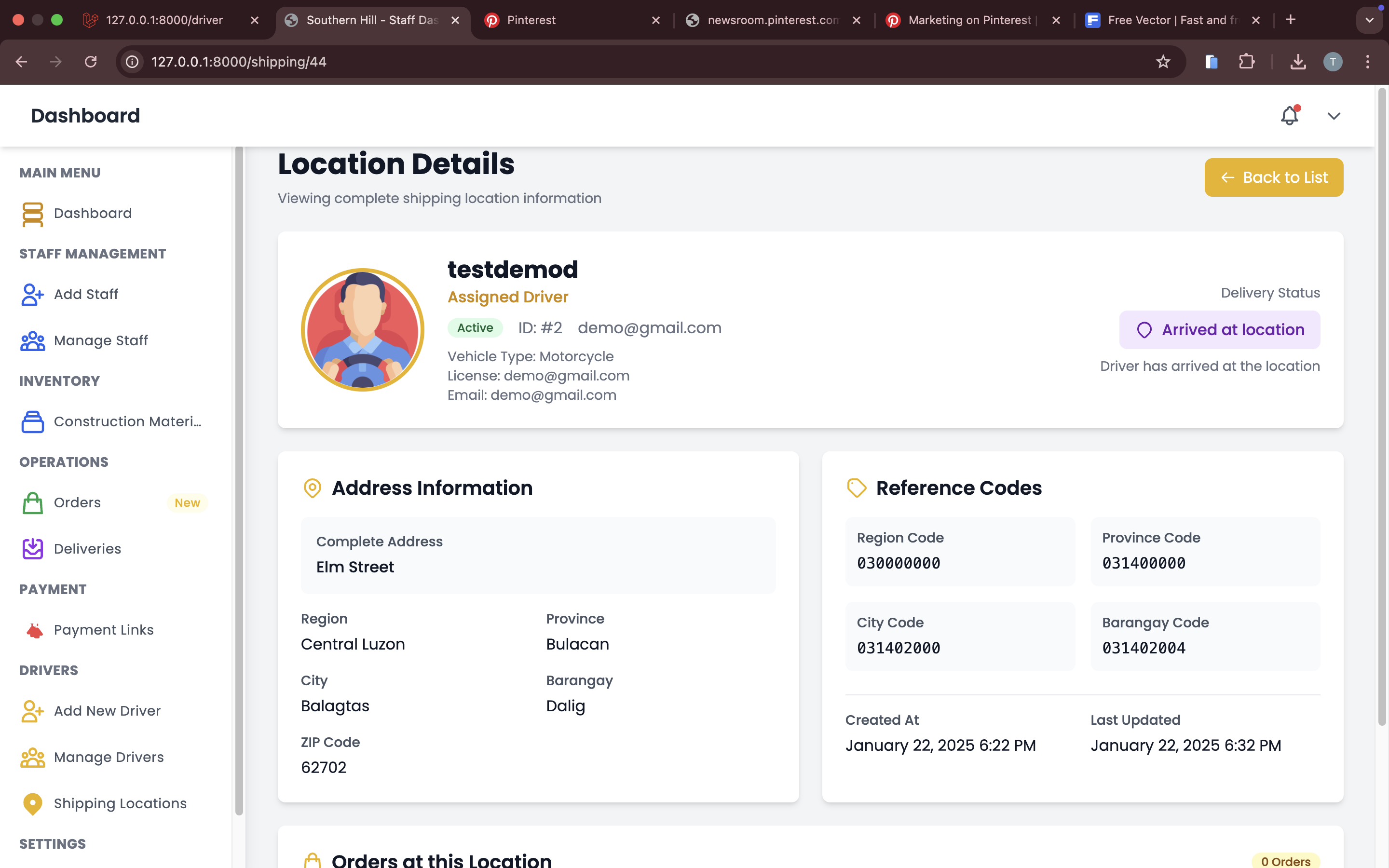Open Chrome three-dot menu
Screen dimensions: 1389x868
1368,61
